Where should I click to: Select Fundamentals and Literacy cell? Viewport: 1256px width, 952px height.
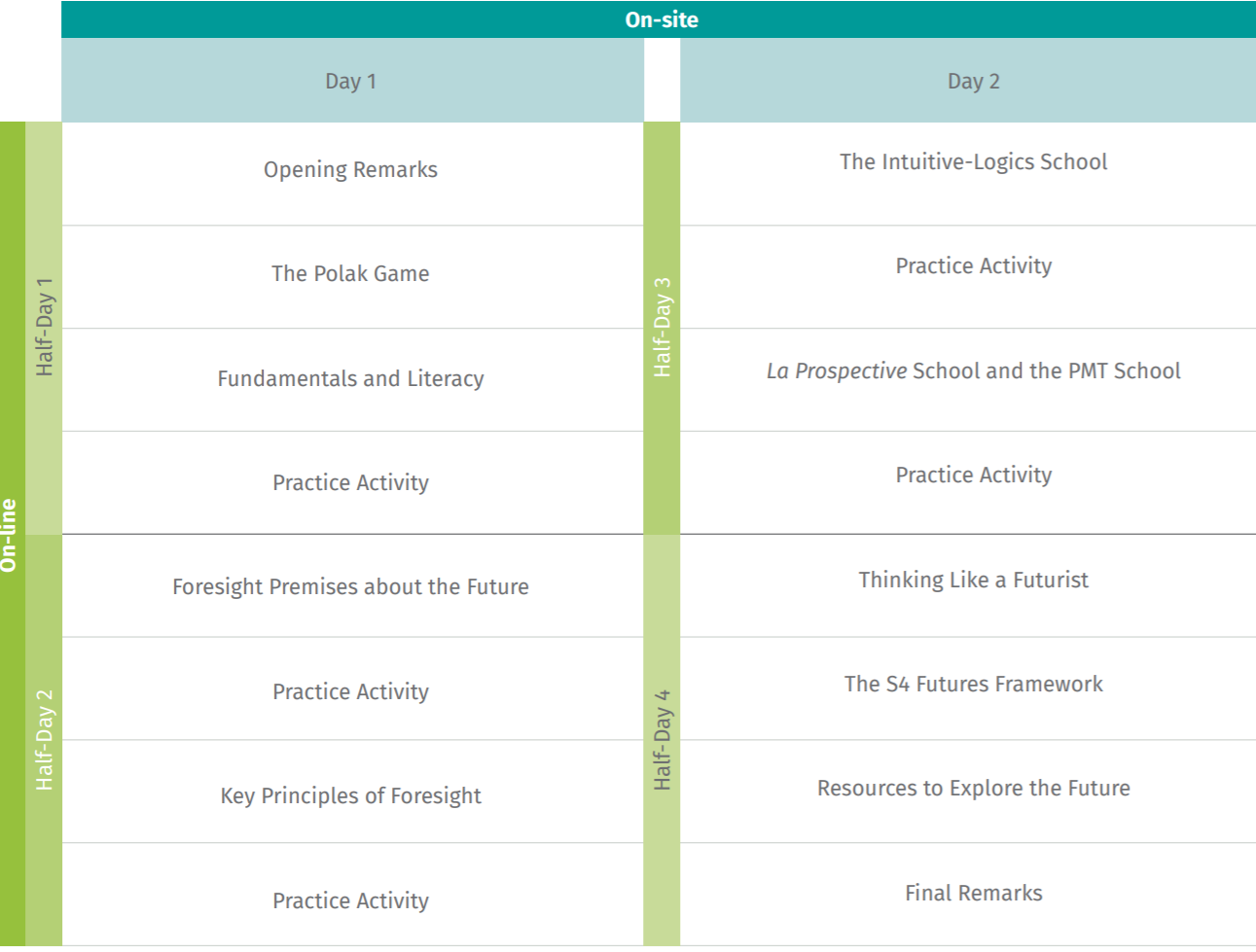(352, 379)
